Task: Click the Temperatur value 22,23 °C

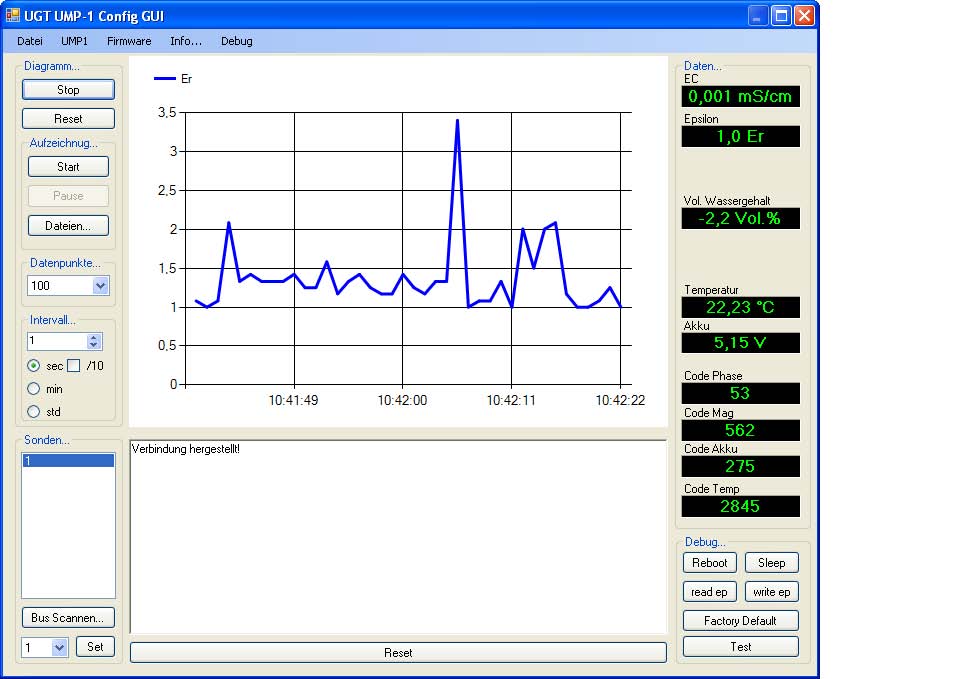Action: click(x=741, y=307)
